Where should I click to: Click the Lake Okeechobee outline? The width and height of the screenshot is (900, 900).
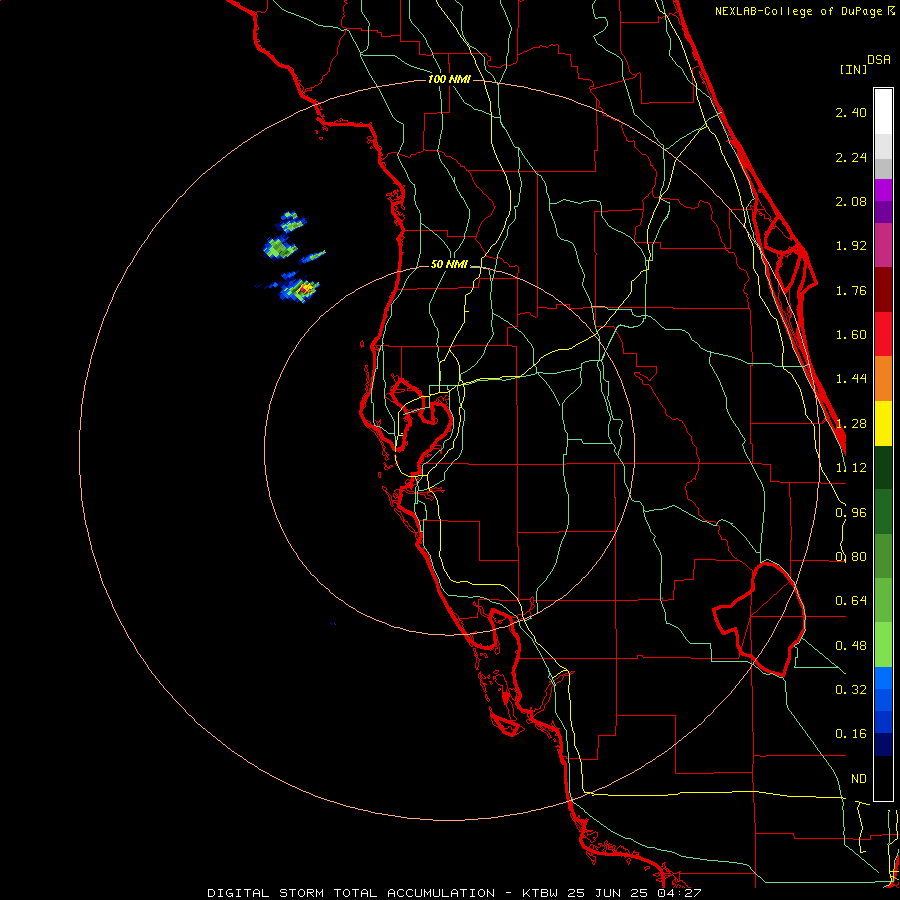759,619
